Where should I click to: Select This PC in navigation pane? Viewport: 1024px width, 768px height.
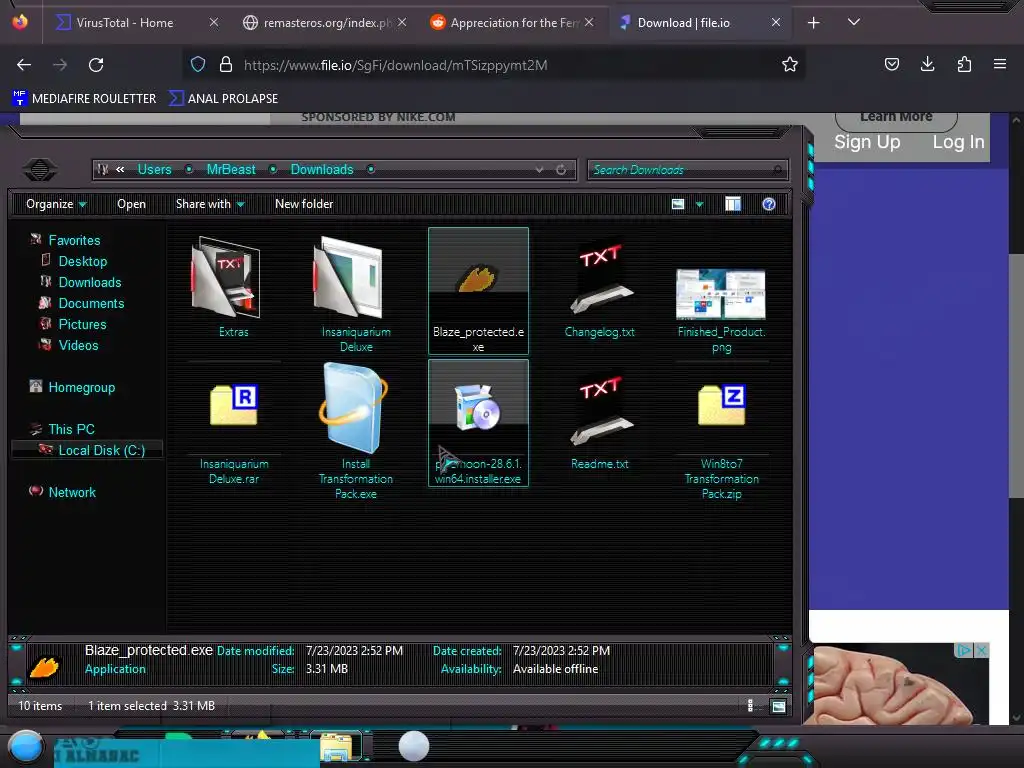click(71, 429)
